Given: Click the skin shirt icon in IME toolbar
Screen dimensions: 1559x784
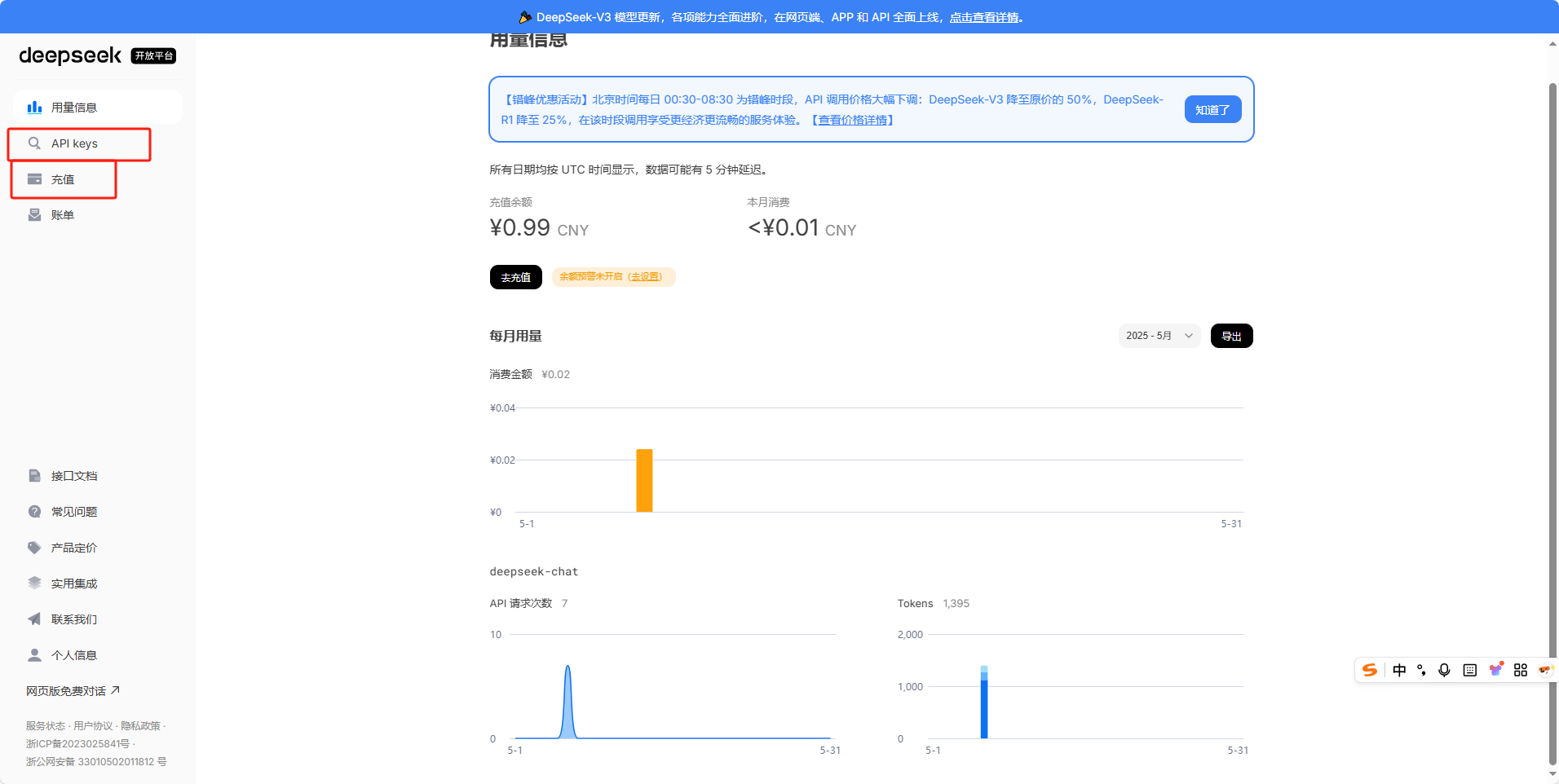Looking at the screenshot, I should [x=1495, y=670].
